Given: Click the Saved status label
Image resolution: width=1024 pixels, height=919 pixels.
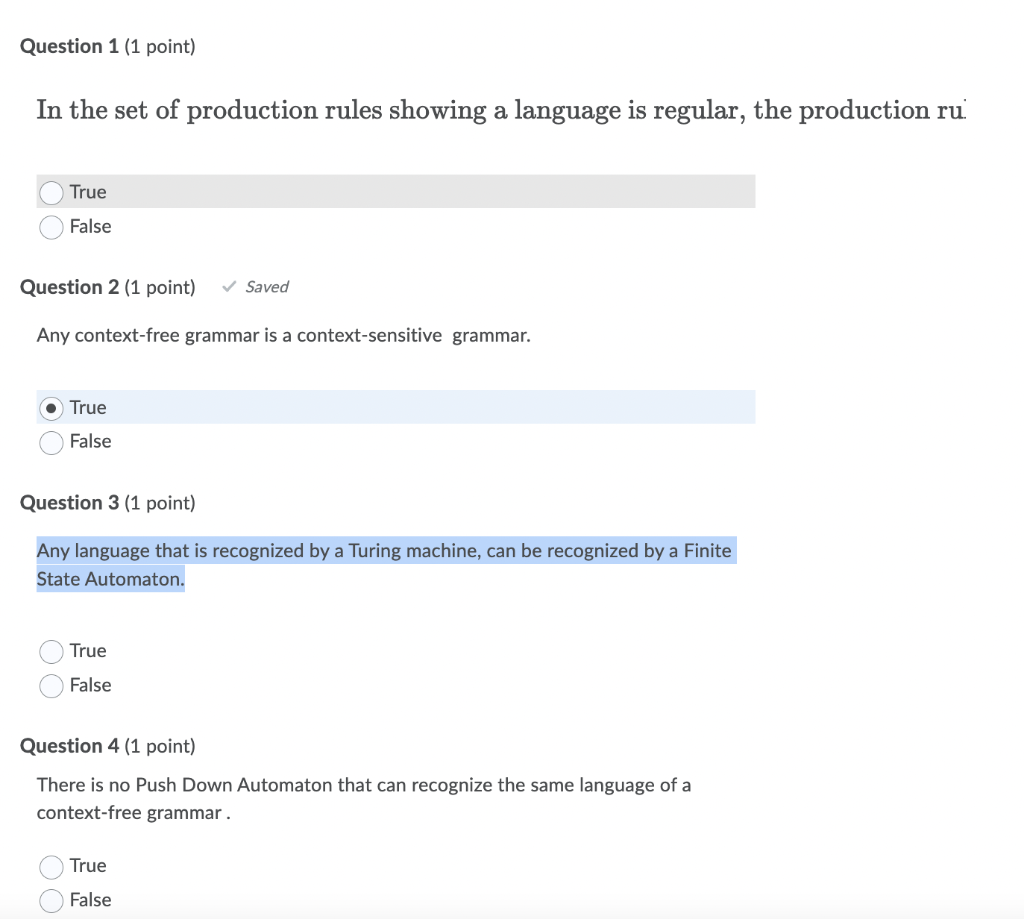Looking at the screenshot, I should [x=264, y=287].
